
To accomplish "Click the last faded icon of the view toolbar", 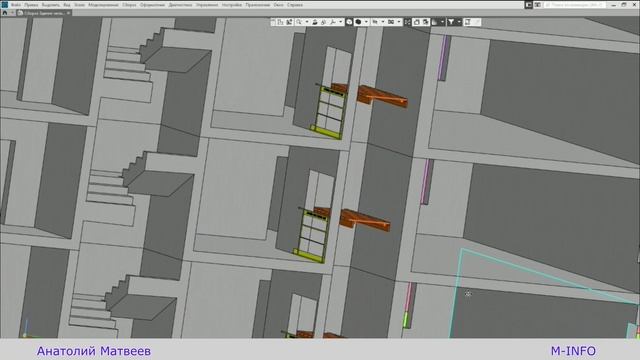I will pyautogui.click(x=478, y=22).
